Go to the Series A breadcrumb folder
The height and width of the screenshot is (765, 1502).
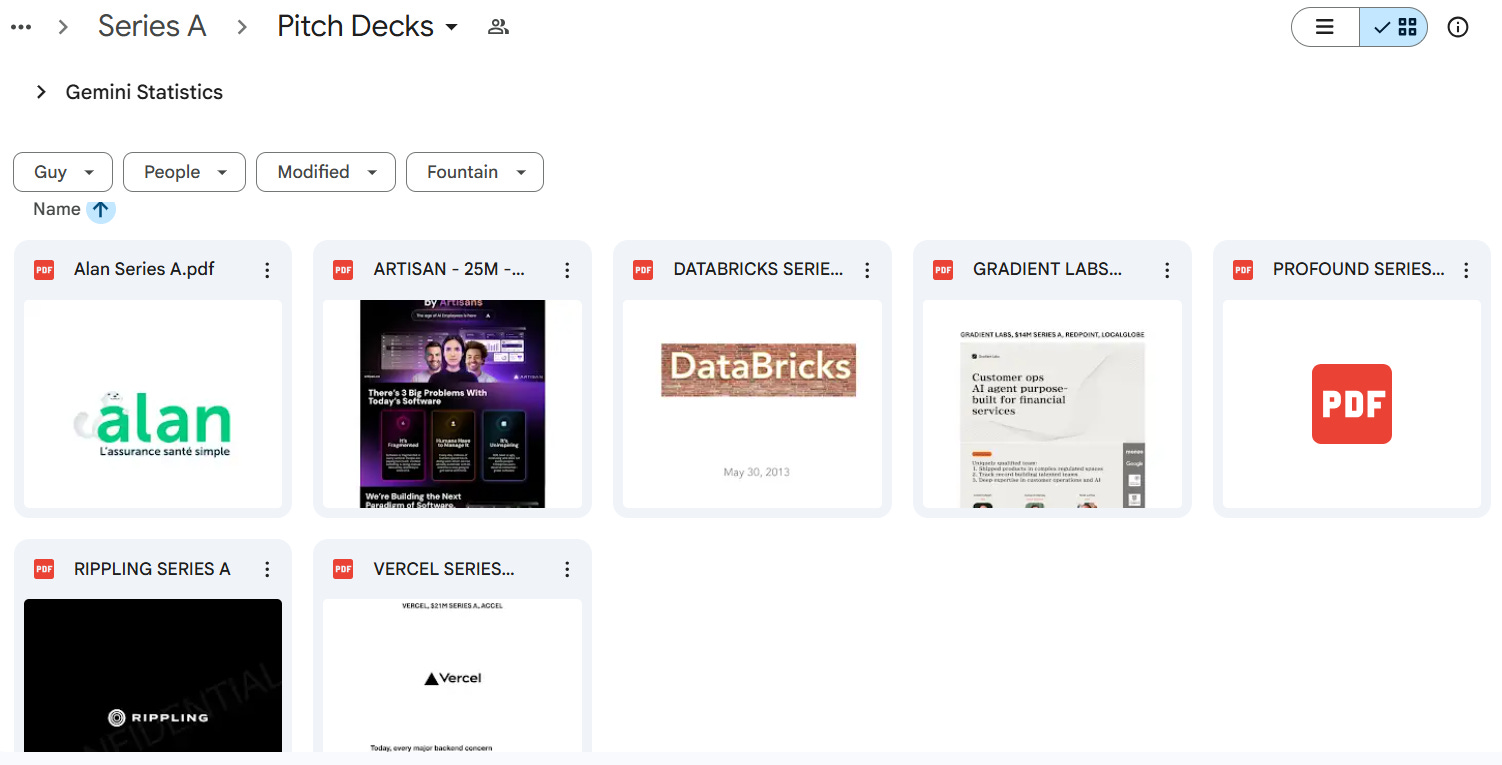tap(152, 26)
